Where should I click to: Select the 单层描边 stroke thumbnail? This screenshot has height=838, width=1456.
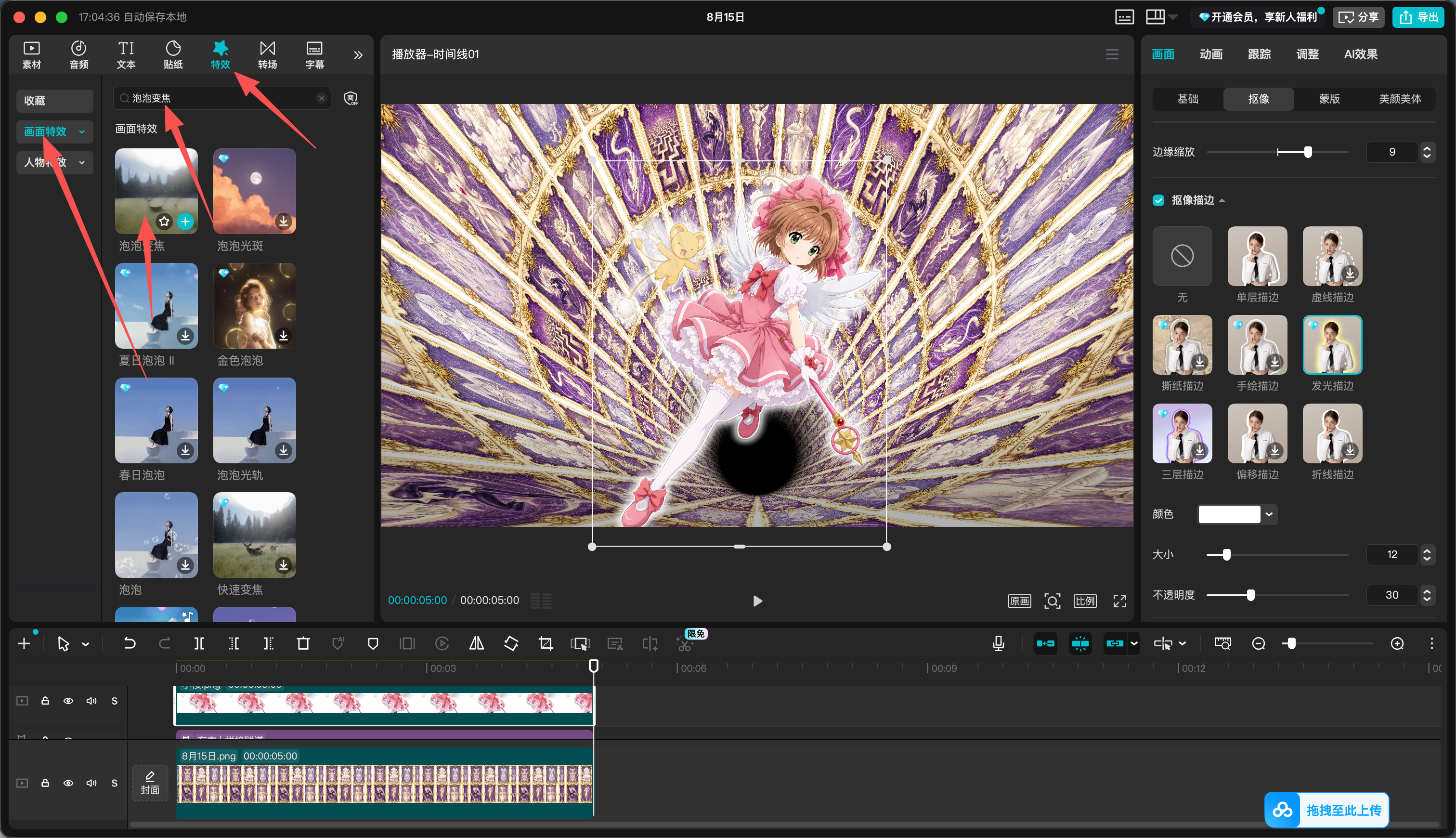[x=1257, y=256]
